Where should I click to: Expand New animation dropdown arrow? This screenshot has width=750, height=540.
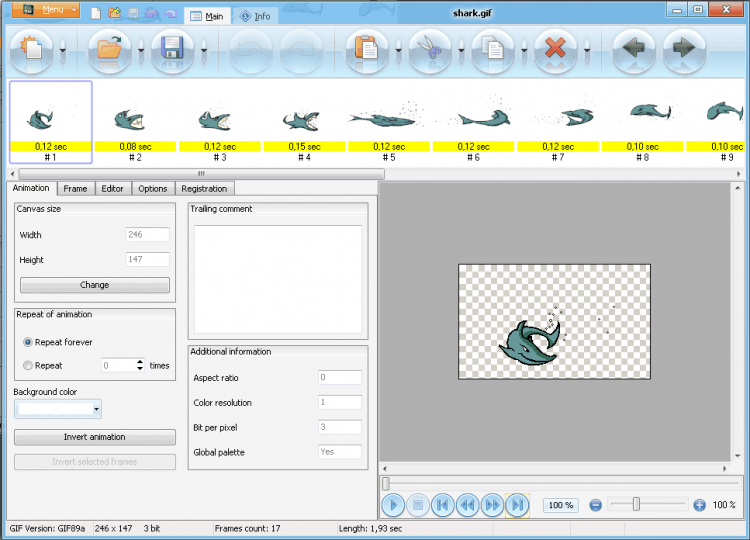(x=63, y=50)
